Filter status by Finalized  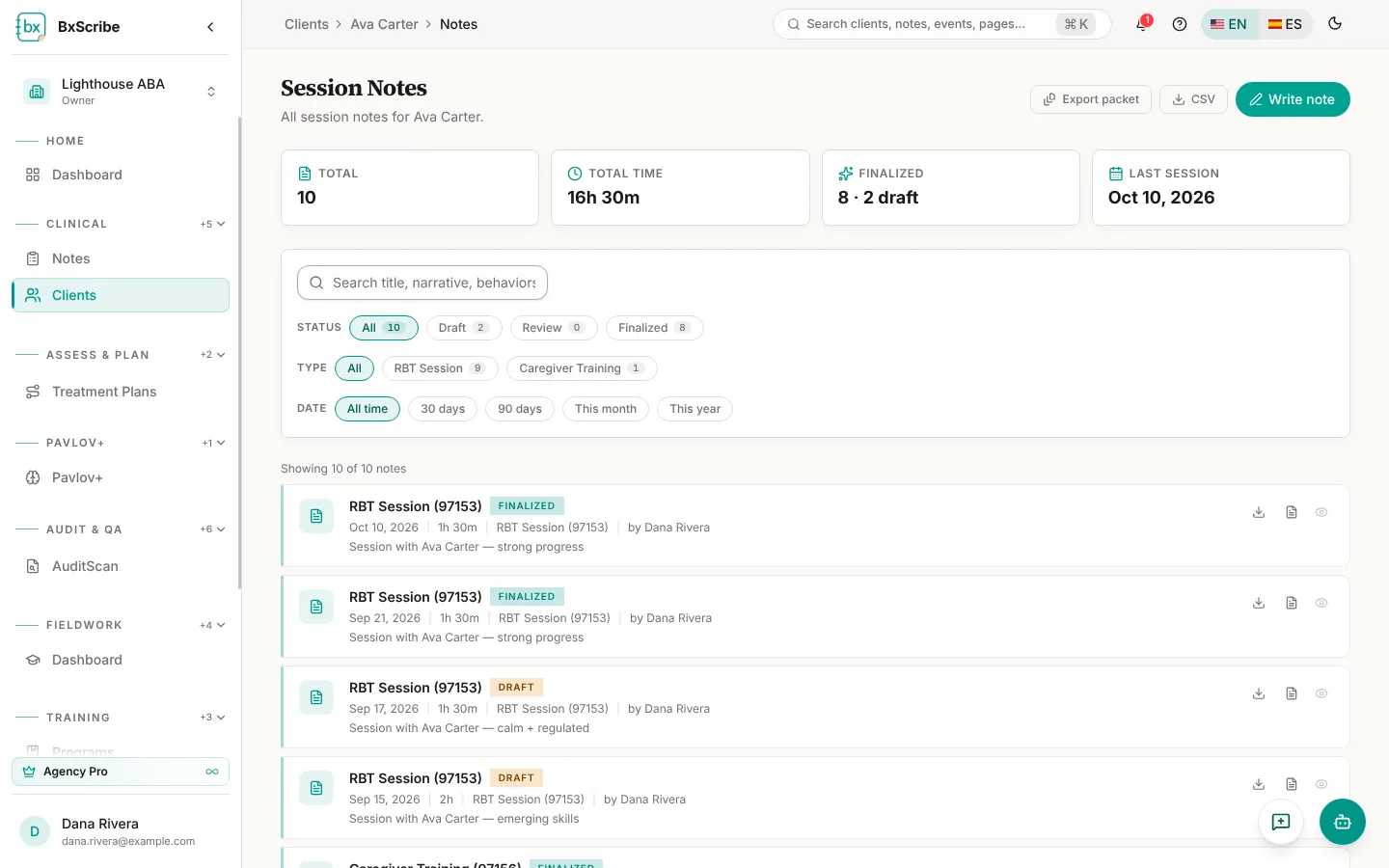pos(655,328)
